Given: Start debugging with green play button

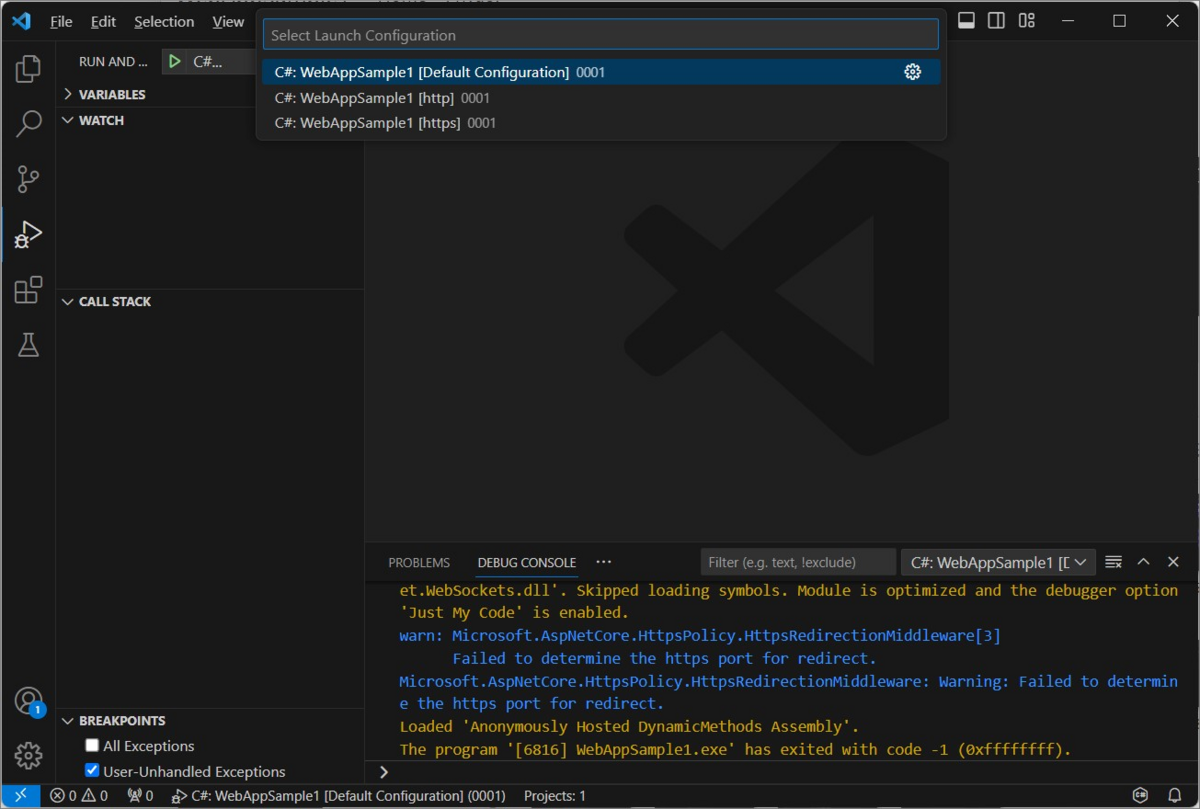Looking at the screenshot, I should tap(175, 61).
